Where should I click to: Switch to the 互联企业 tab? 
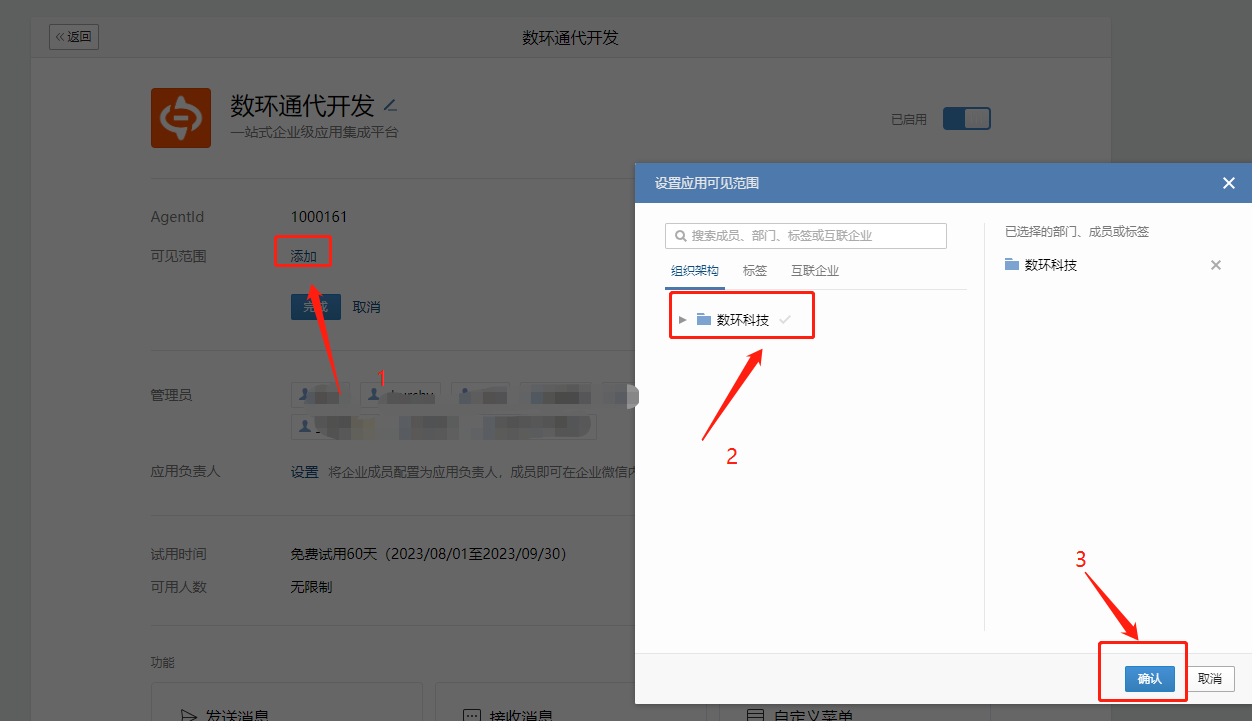[x=815, y=271]
